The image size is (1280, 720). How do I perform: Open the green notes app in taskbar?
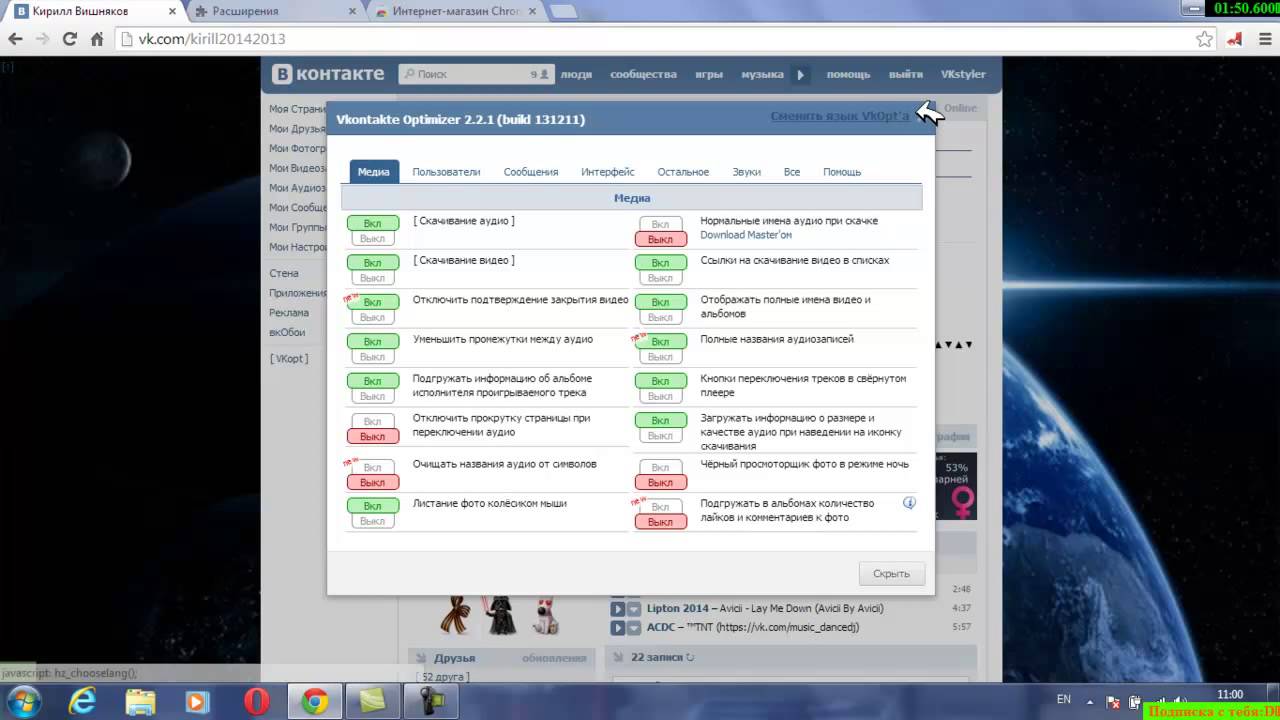click(373, 702)
